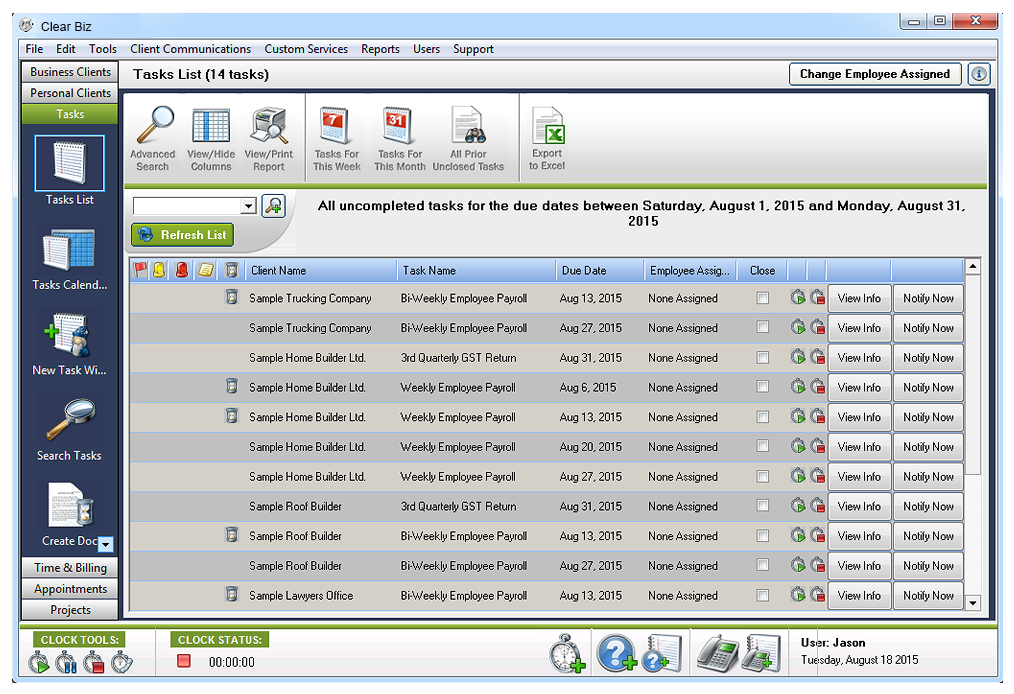Open the Client Communications menu
The height and width of the screenshot is (694, 1014).
tap(190, 48)
